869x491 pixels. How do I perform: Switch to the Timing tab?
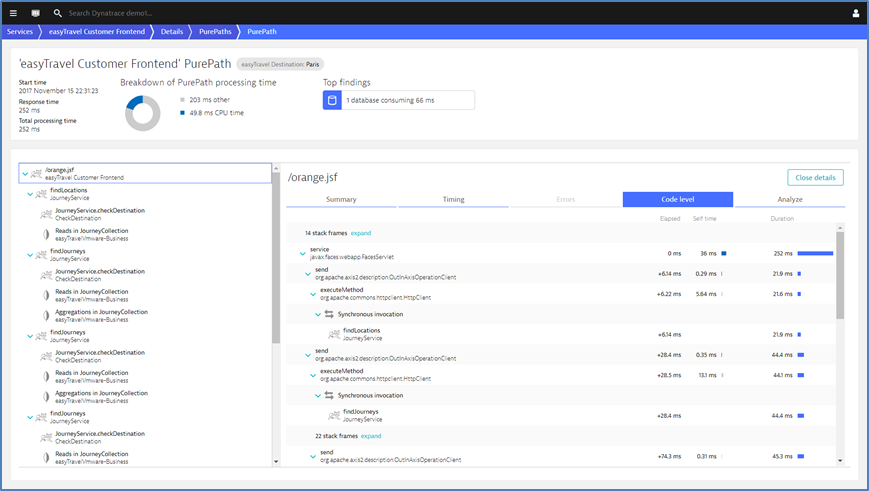453,200
